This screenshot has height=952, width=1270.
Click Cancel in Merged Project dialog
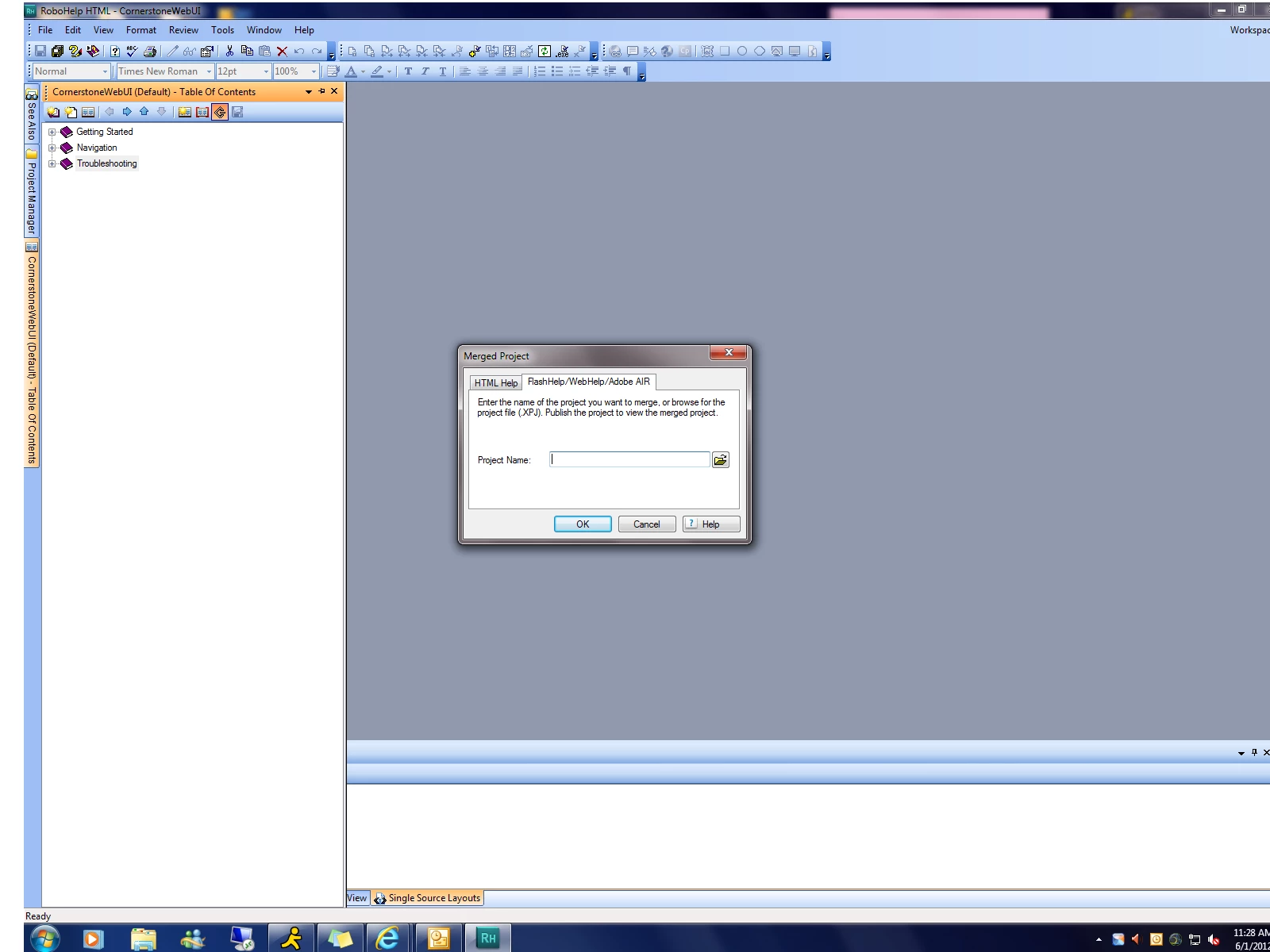[x=647, y=524]
